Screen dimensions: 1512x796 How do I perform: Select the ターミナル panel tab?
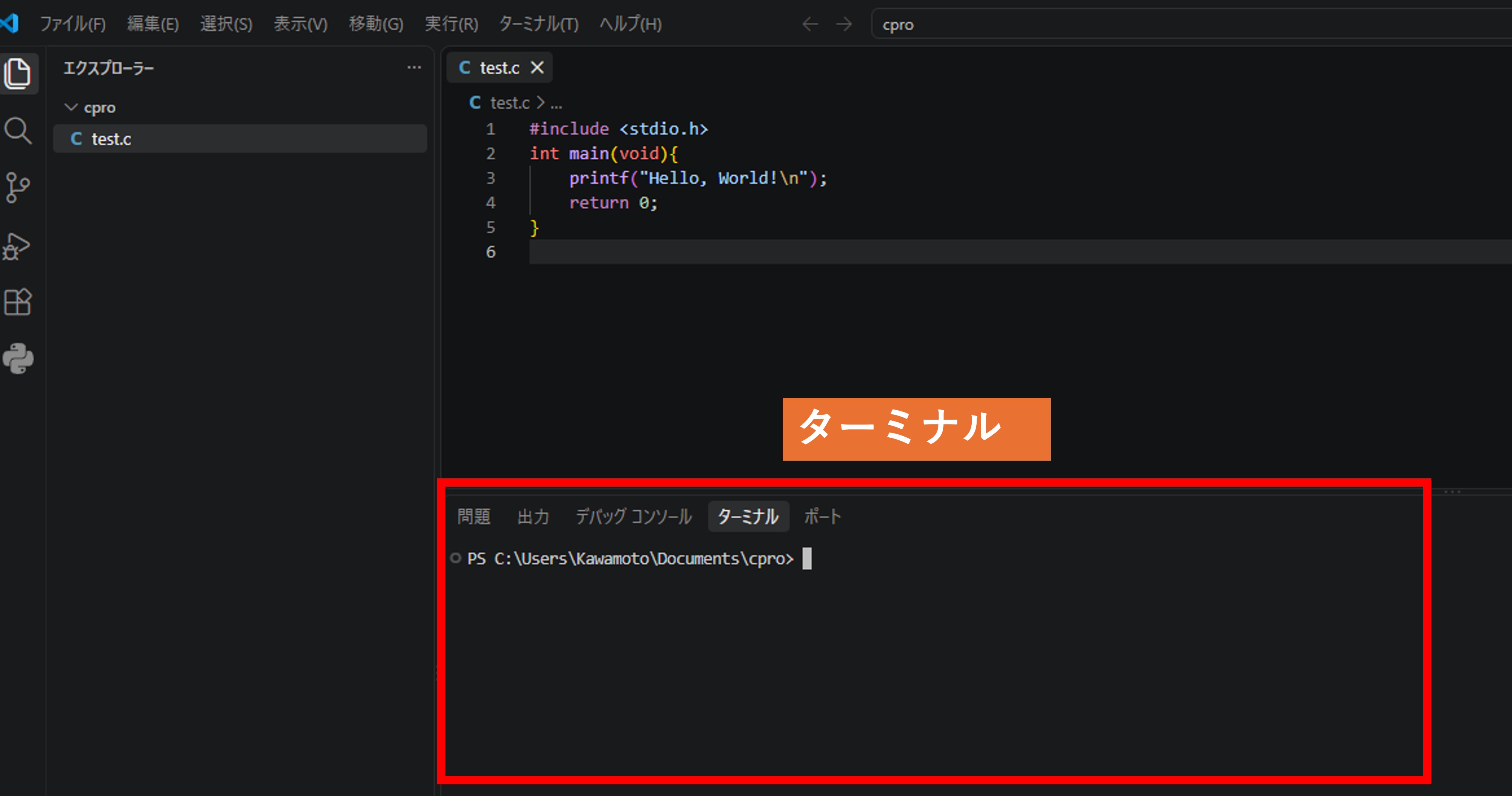tap(748, 516)
